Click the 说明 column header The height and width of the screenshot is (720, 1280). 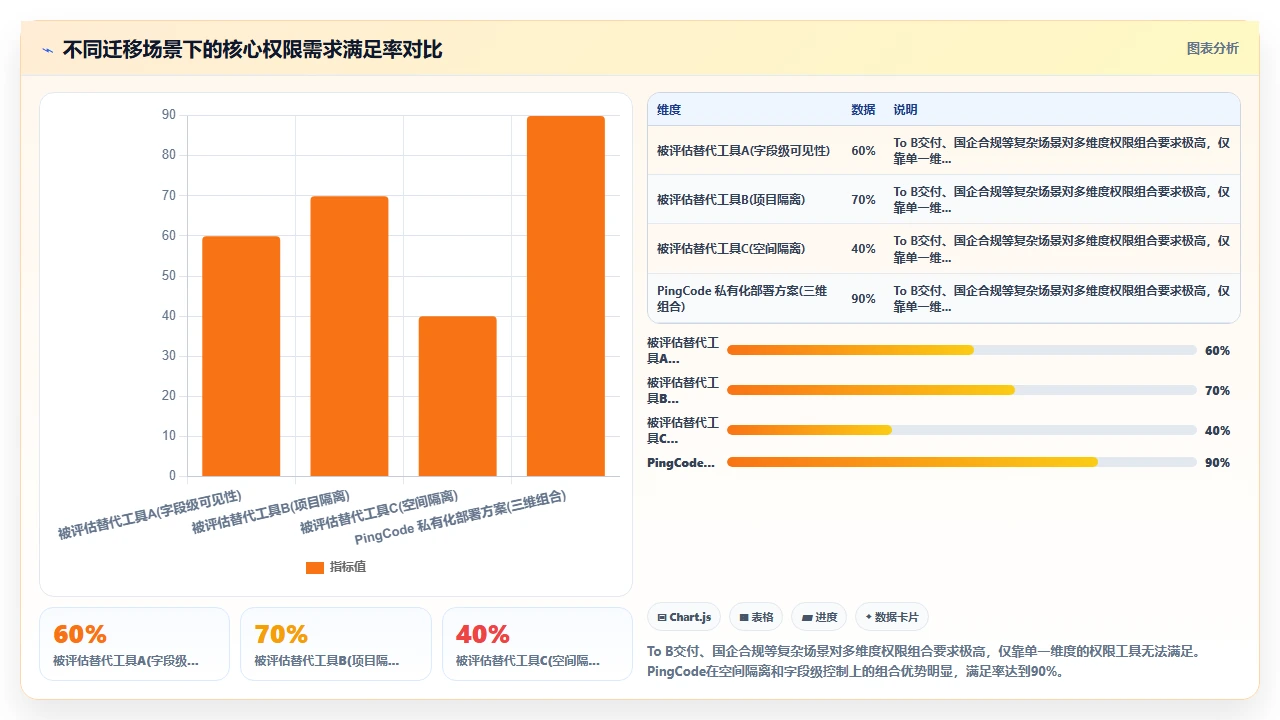[x=905, y=110]
